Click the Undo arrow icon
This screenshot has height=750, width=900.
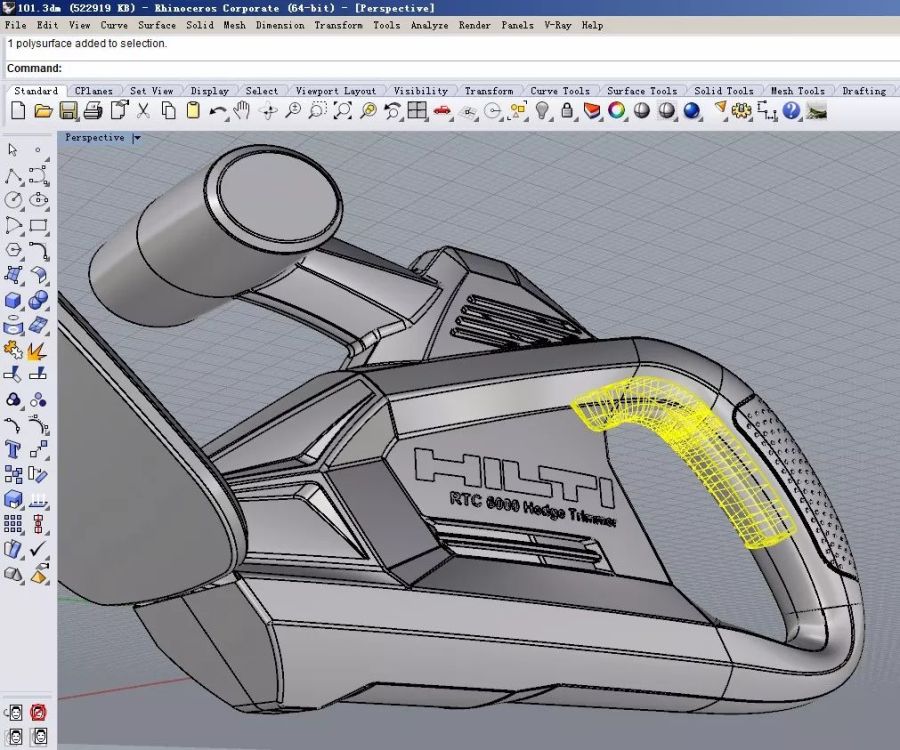217,111
